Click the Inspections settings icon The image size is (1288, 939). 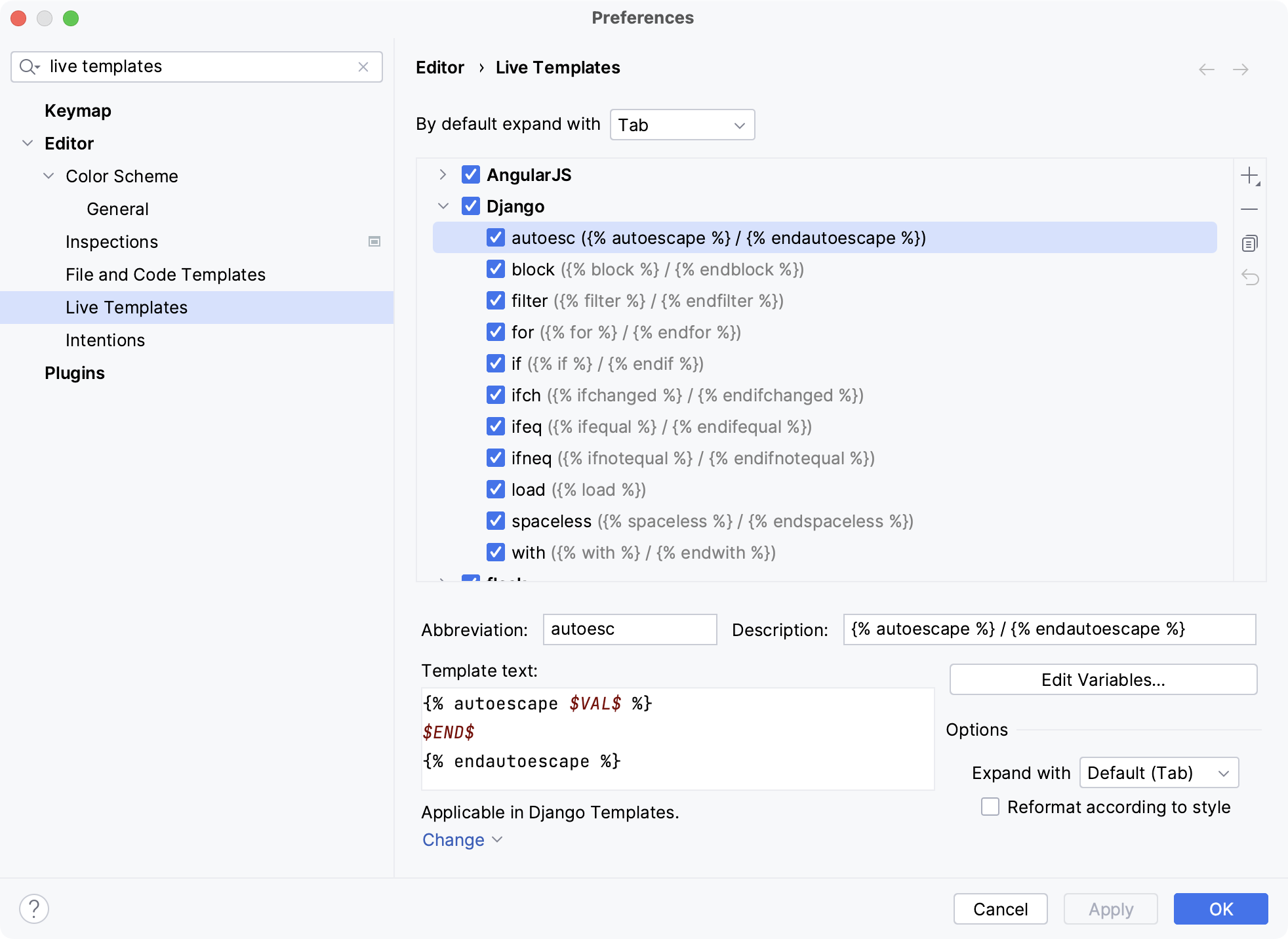376,241
